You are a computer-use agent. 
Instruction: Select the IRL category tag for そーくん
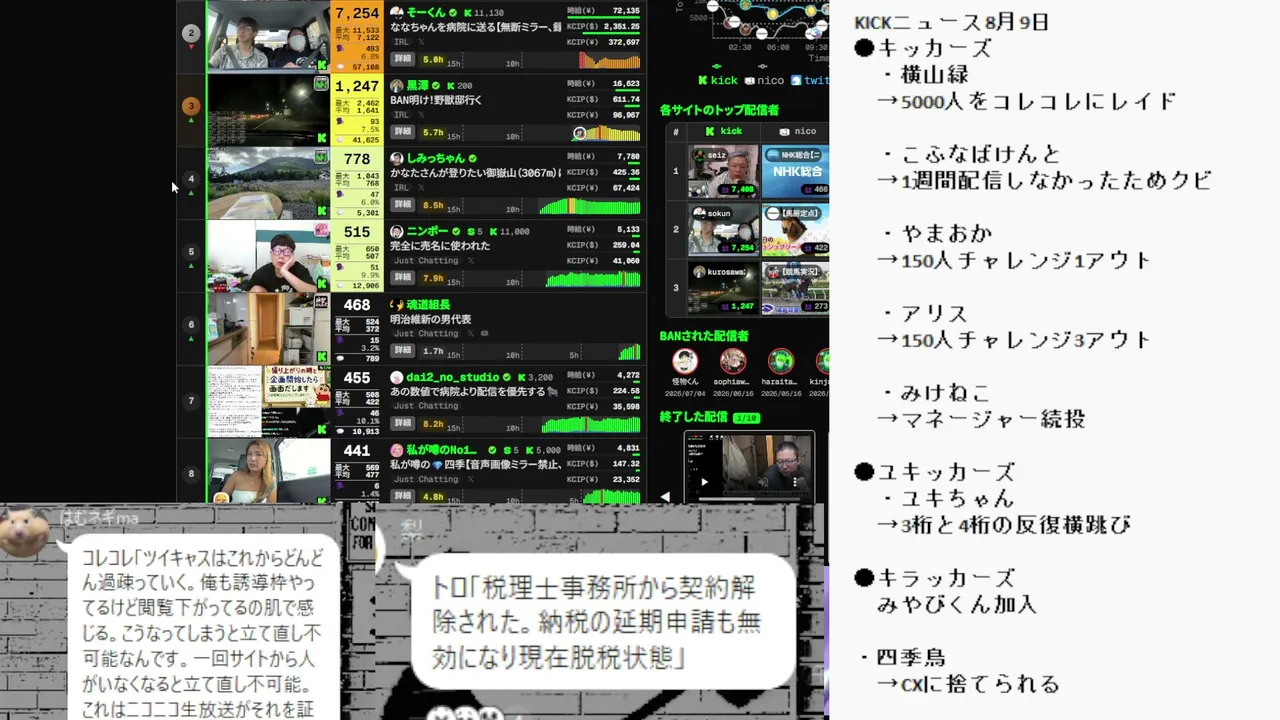click(402, 42)
